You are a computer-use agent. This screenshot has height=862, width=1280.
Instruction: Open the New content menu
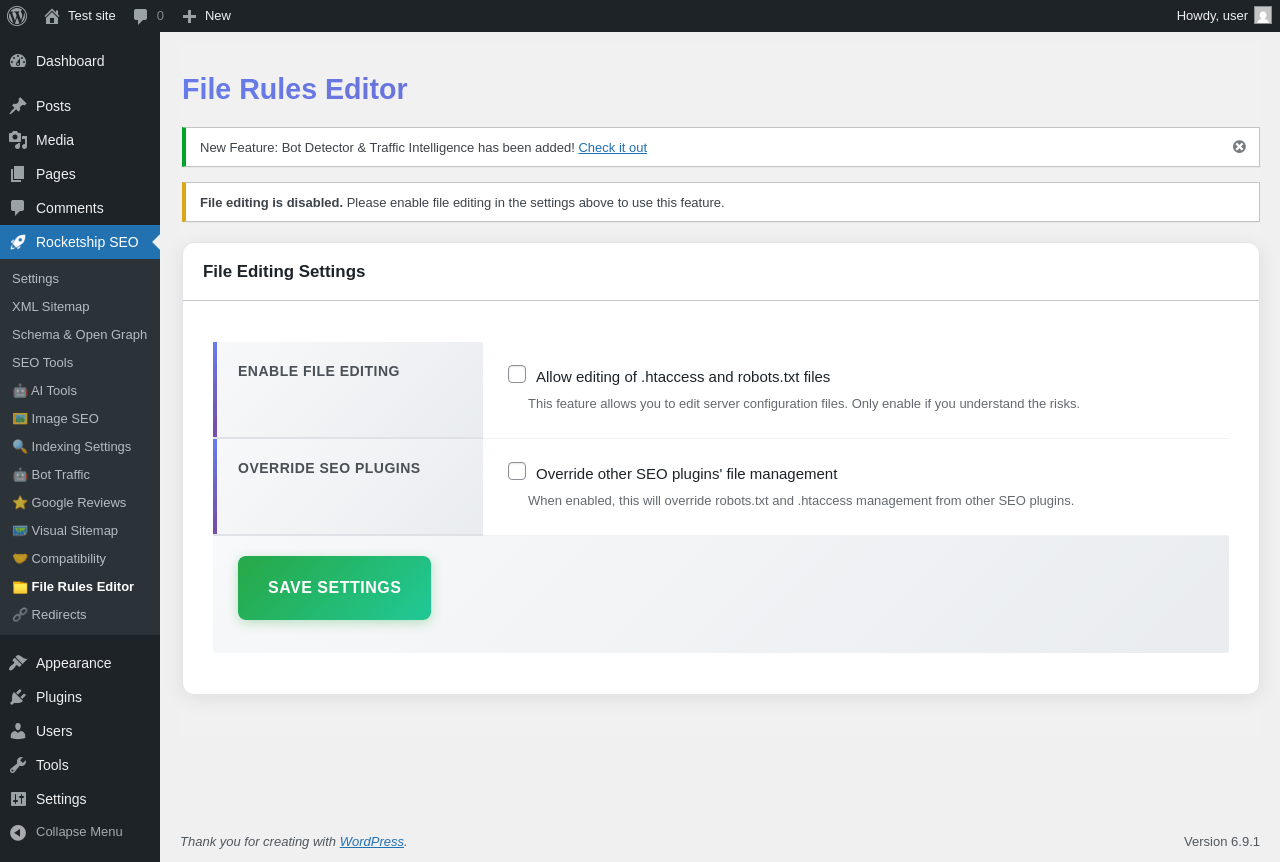[206, 16]
